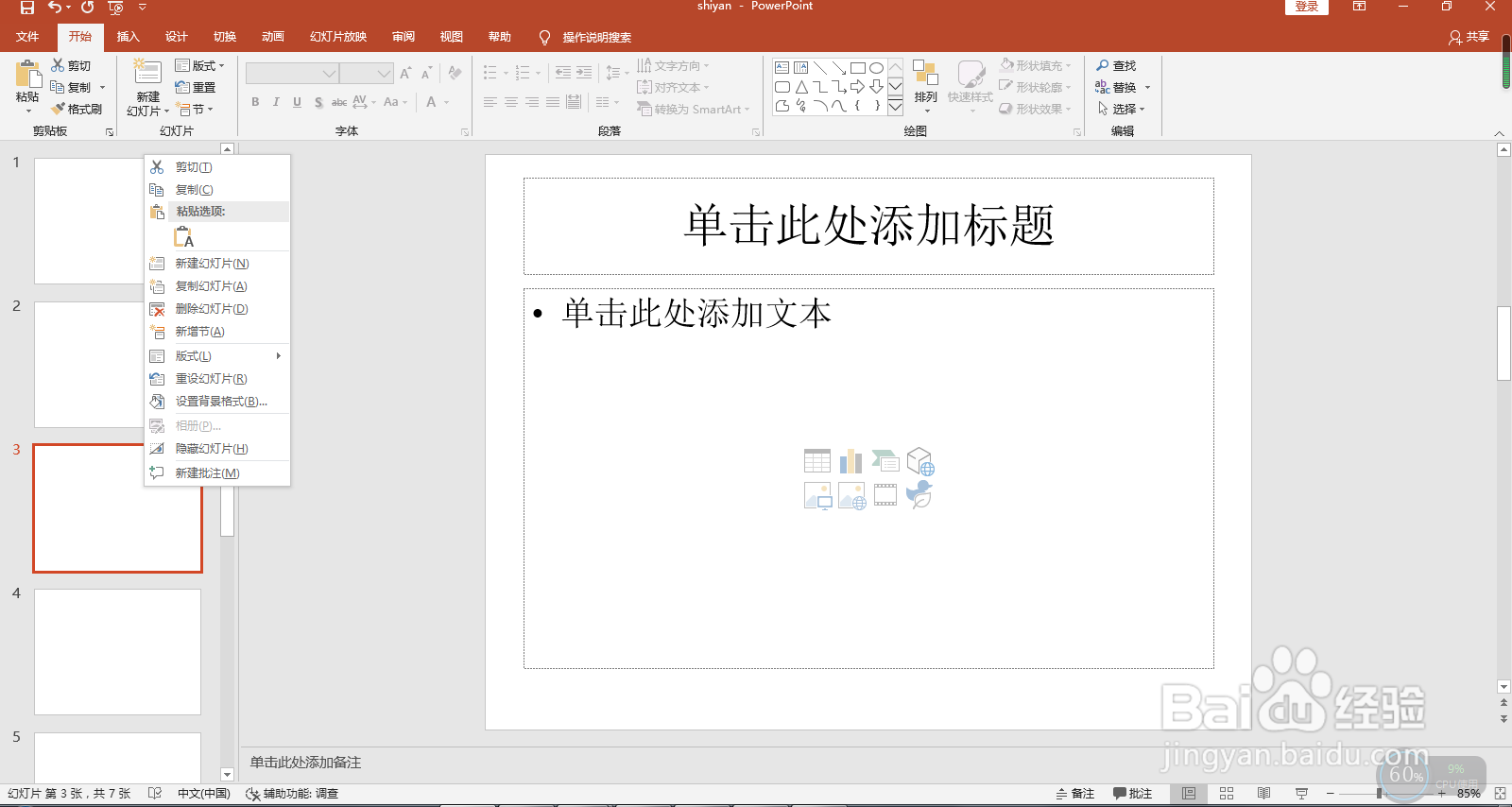
Task: Choose Format Background in context menu
Action: coord(216,402)
